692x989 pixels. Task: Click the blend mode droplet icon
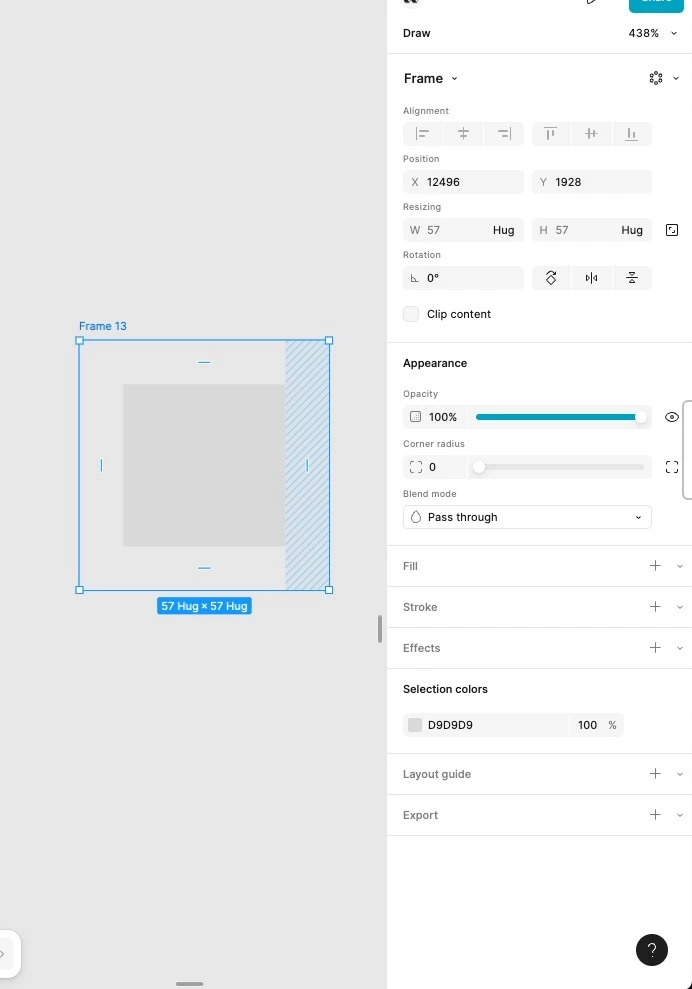click(416, 517)
